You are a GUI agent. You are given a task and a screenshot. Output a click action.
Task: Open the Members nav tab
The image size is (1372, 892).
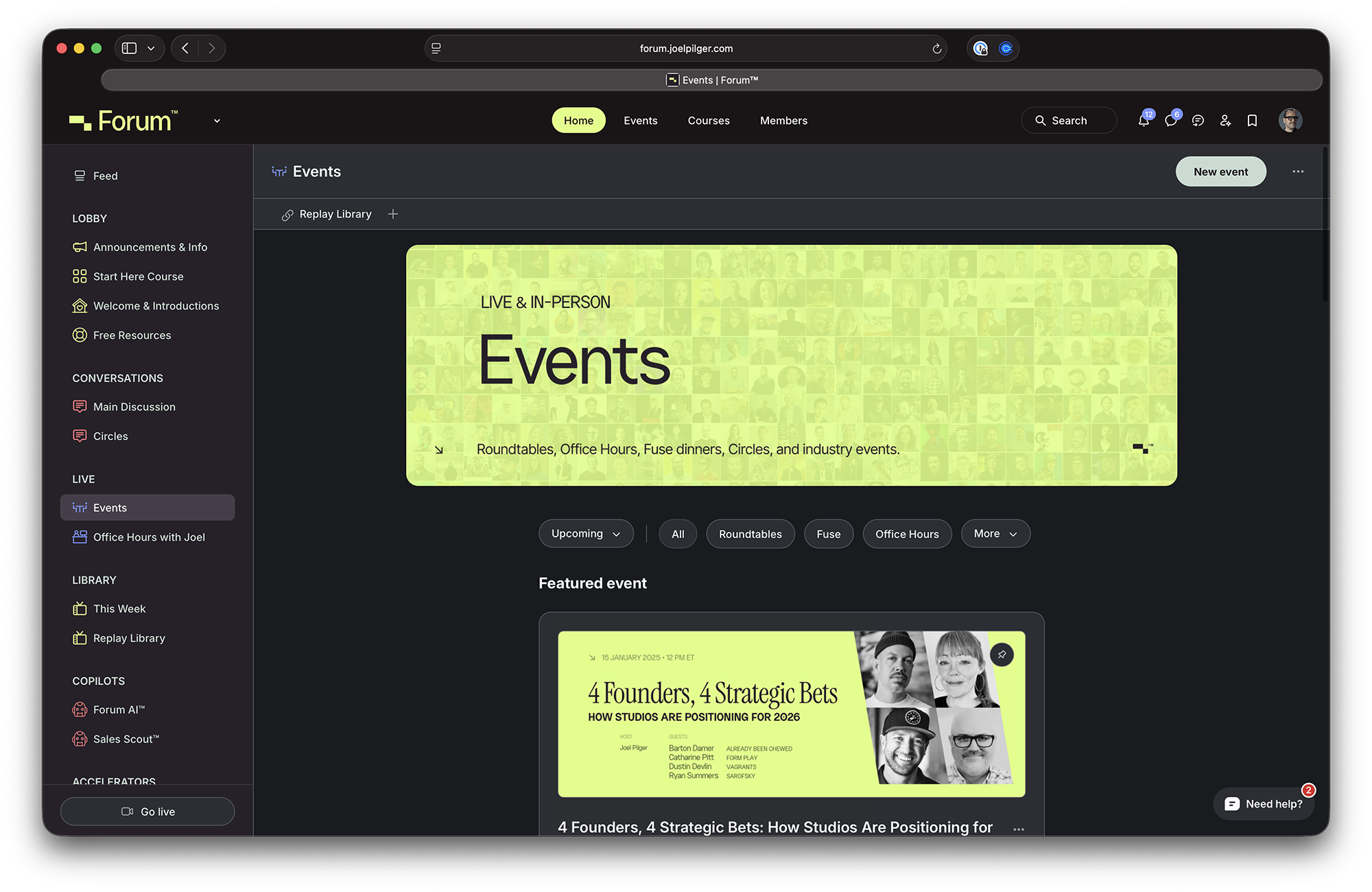[x=783, y=121]
